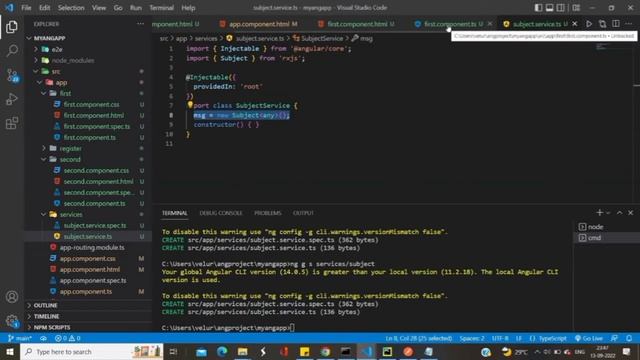The height and width of the screenshot is (360, 640).
Task: Open subject.service.spec.ts file
Action: [x=95, y=225]
